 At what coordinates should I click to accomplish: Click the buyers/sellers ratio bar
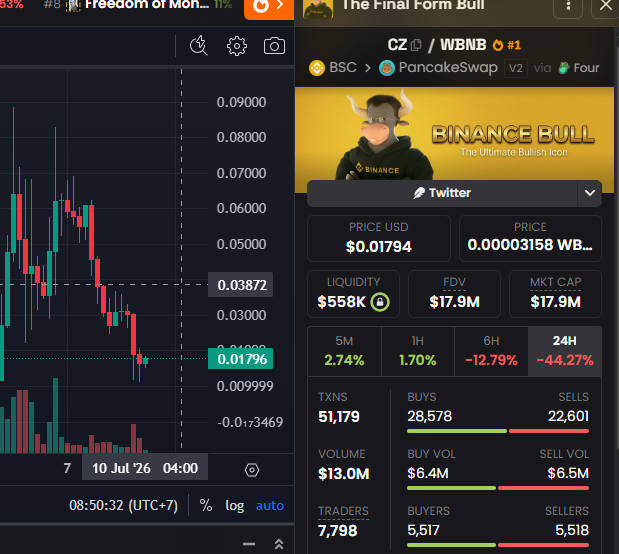[498, 545]
